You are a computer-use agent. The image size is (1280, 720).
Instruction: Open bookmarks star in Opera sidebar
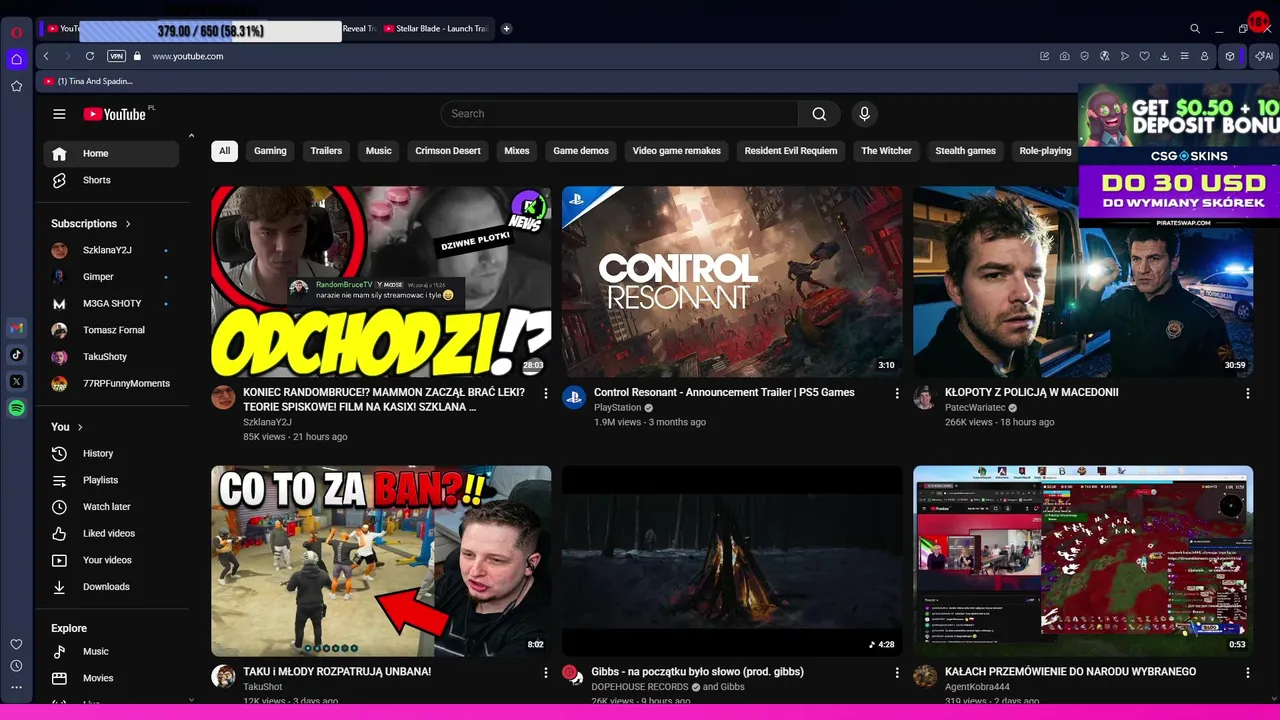(x=16, y=86)
